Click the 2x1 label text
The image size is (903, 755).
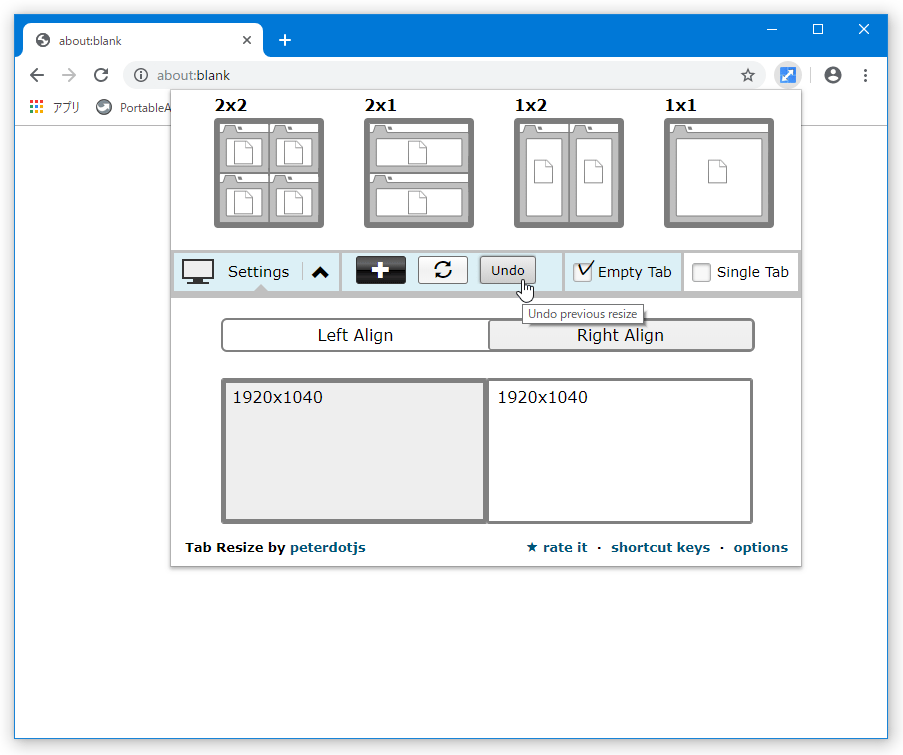(381, 105)
